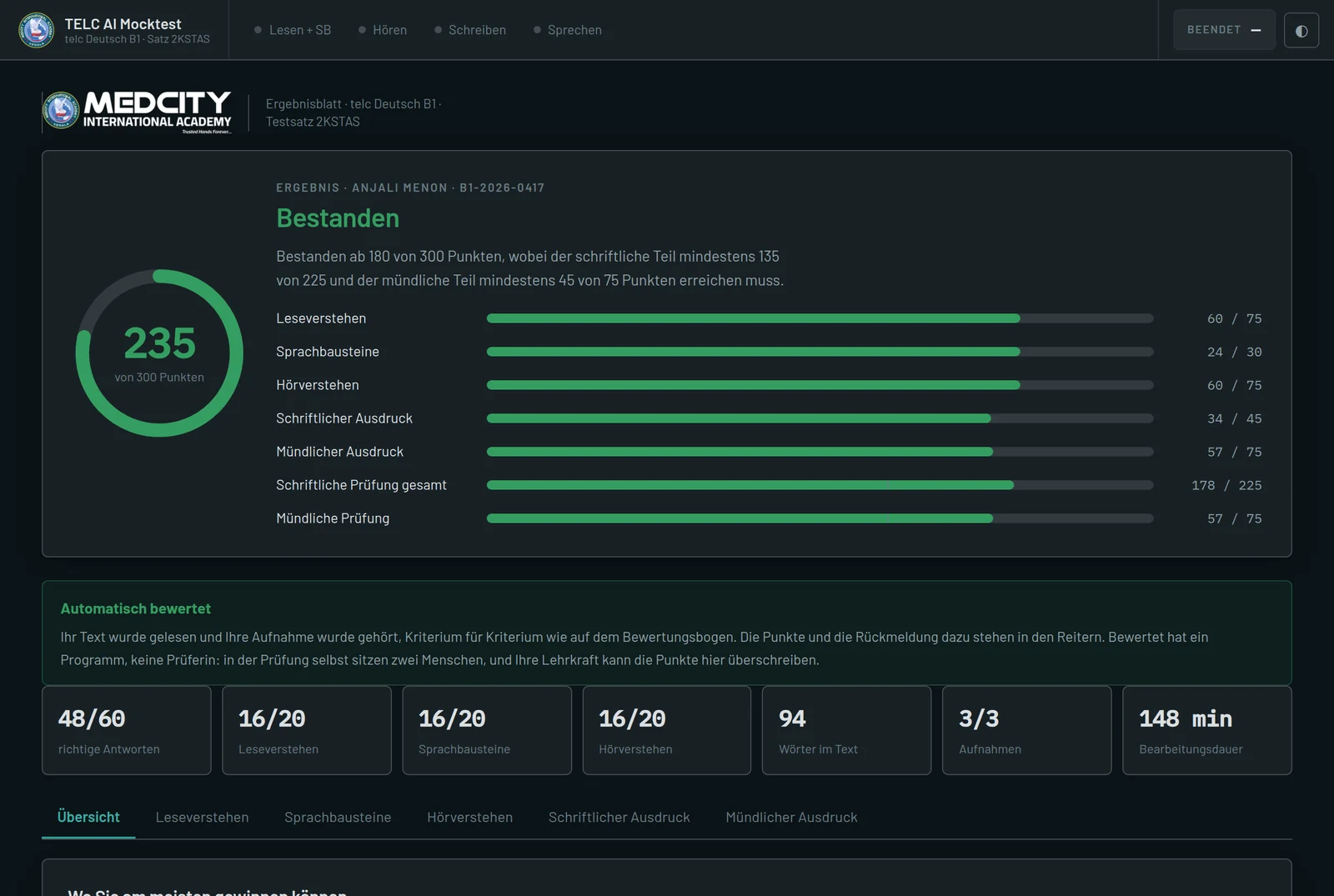Click the 'Bestanden' result heading
The height and width of the screenshot is (896, 1334).
click(338, 218)
